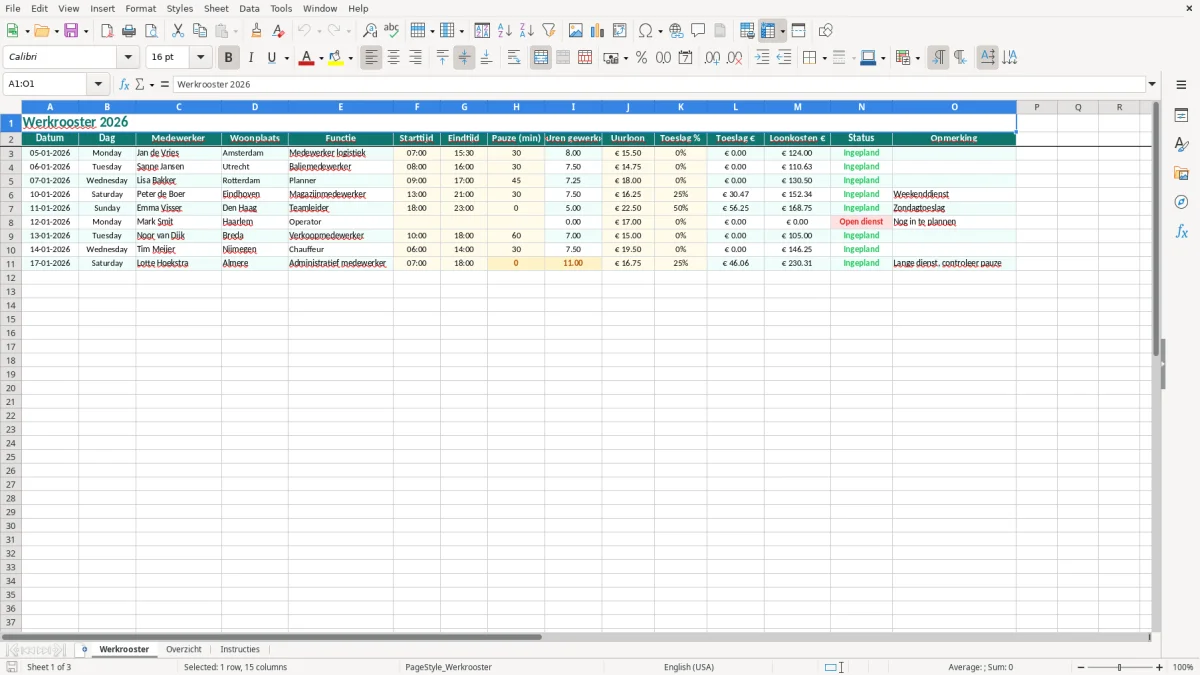Open the Sheet menu

pos(217,8)
